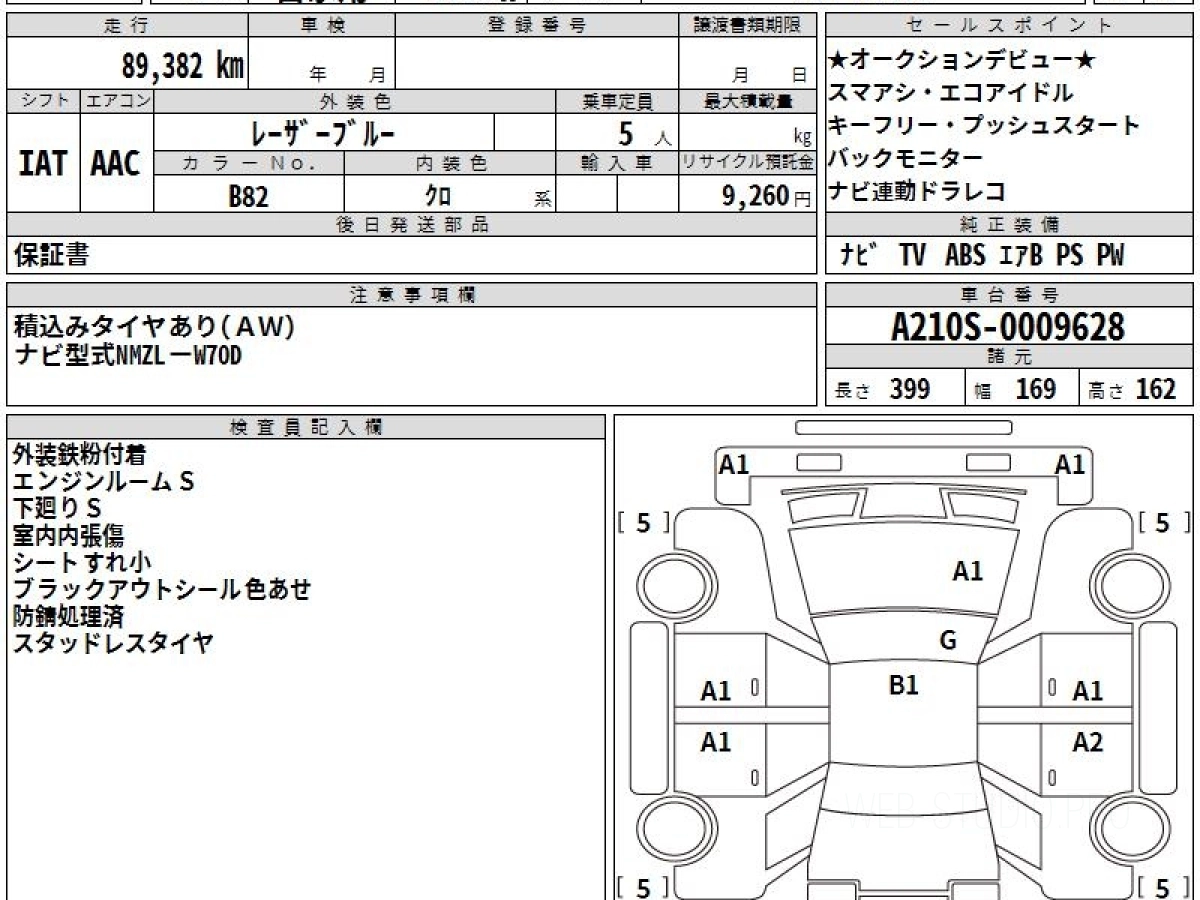Click the 乗車定員 seating capacity header
Screen dimensions: 1200x900
(x=617, y=101)
